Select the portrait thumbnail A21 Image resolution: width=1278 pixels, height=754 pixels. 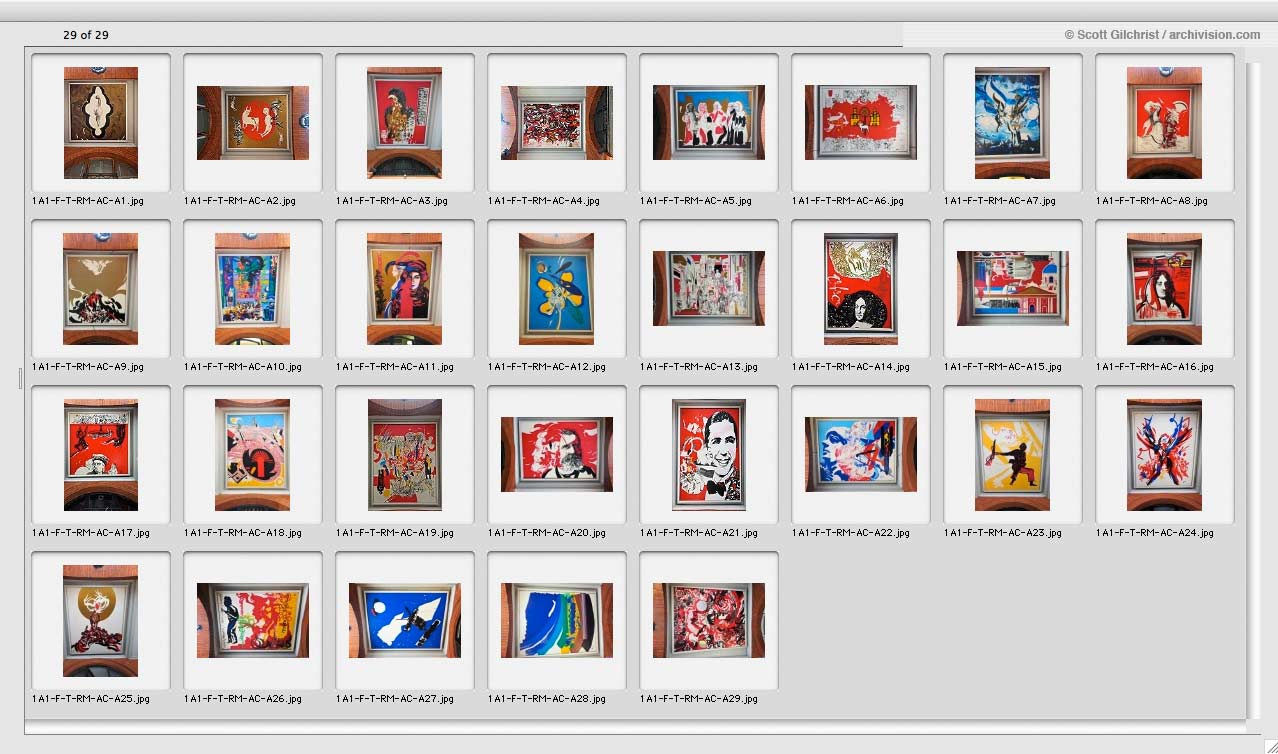pyautogui.click(x=709, y=455)
